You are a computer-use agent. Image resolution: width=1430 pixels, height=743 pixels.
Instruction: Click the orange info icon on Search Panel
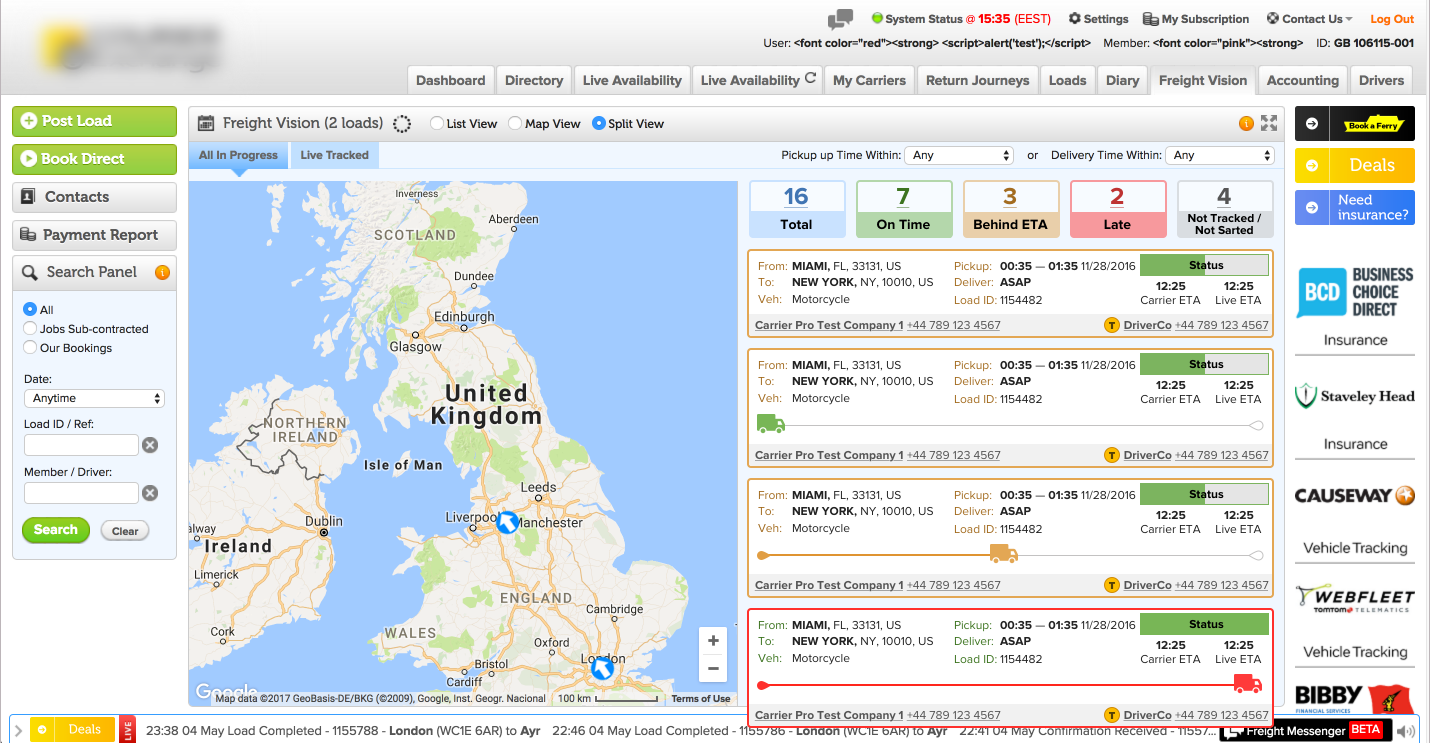pyautogui.click(x=162, y=272)
